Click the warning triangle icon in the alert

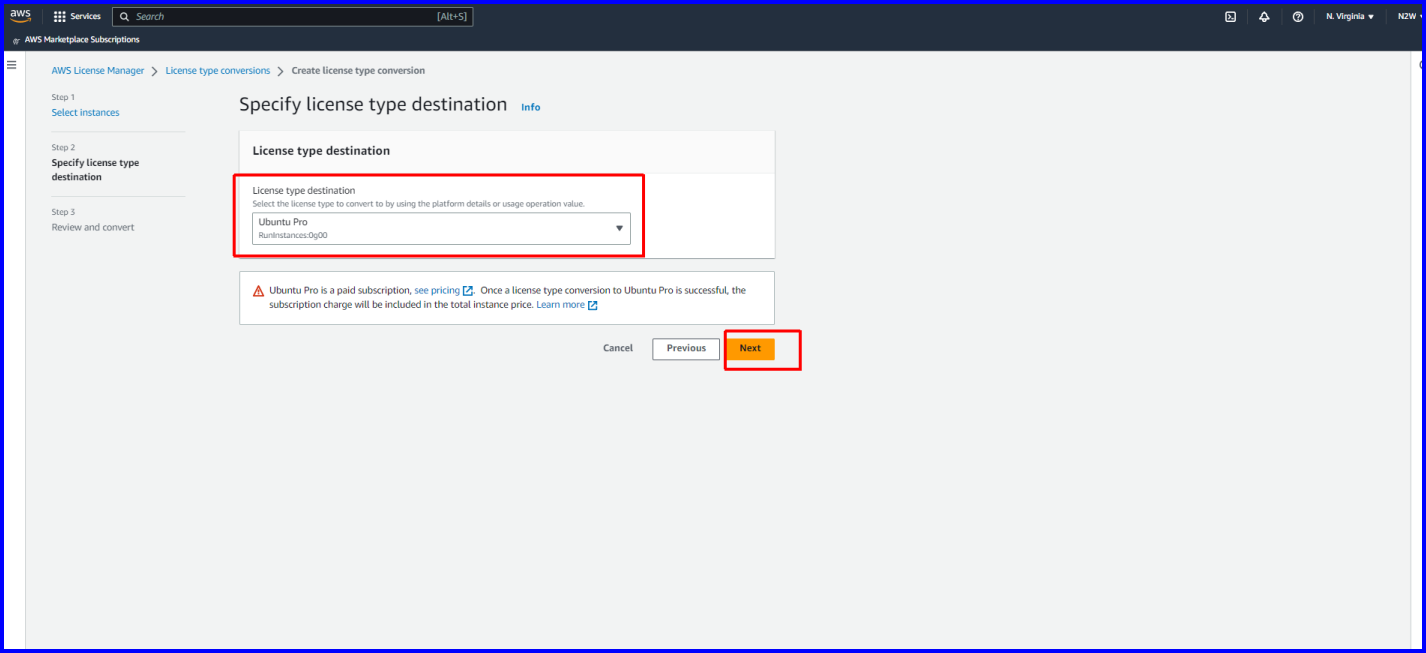click(259, 291)
